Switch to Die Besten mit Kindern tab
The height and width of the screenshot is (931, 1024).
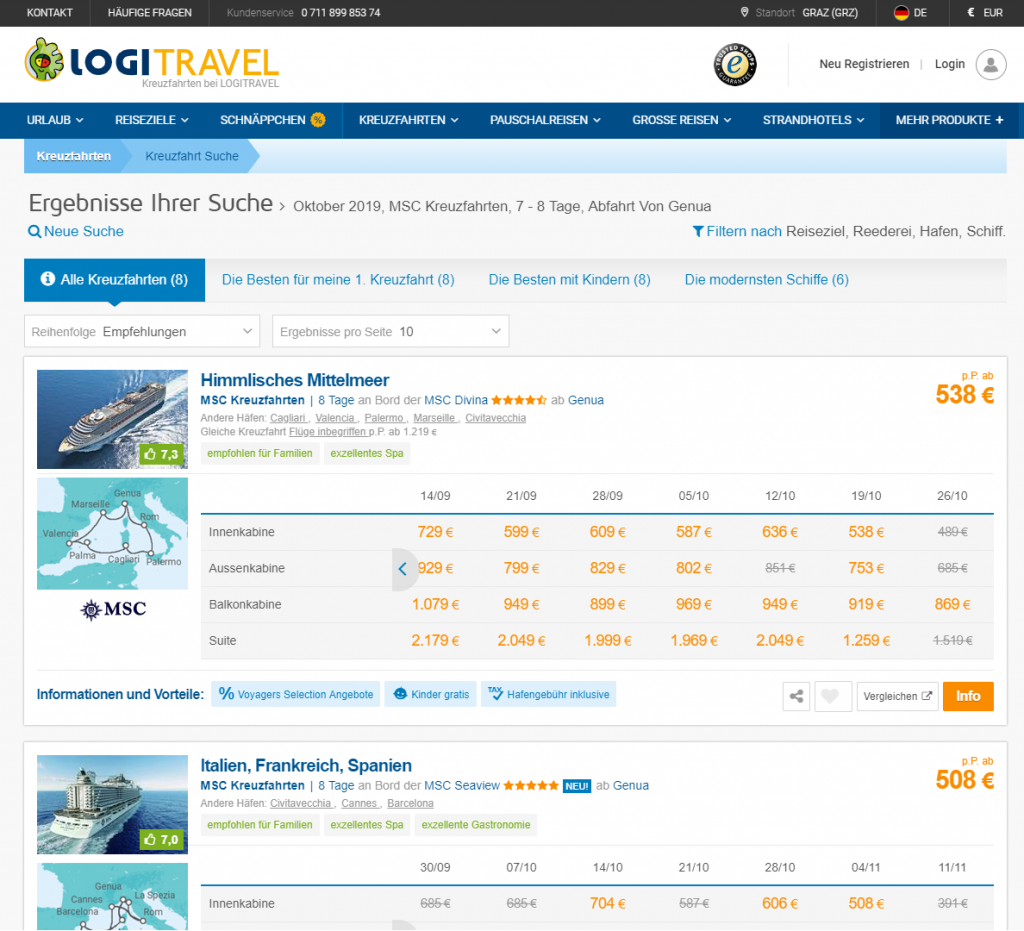click(x=569, y=280)
